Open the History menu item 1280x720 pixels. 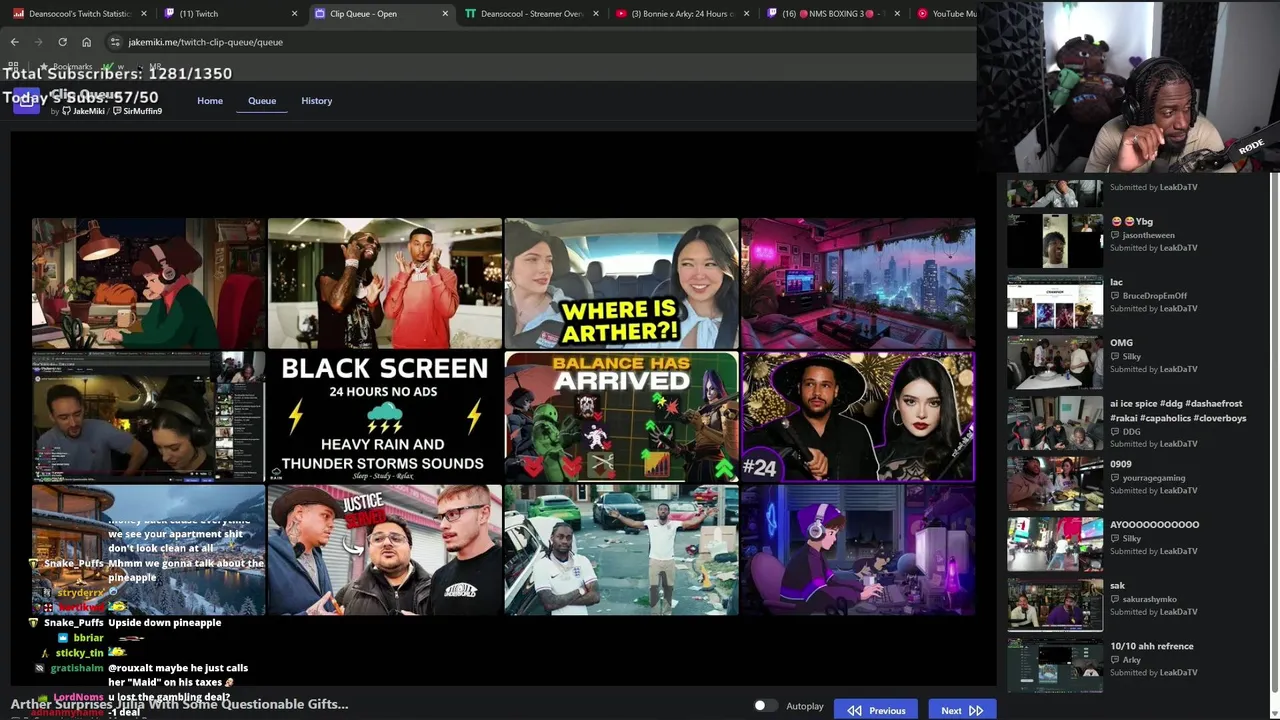pos(317,101)
